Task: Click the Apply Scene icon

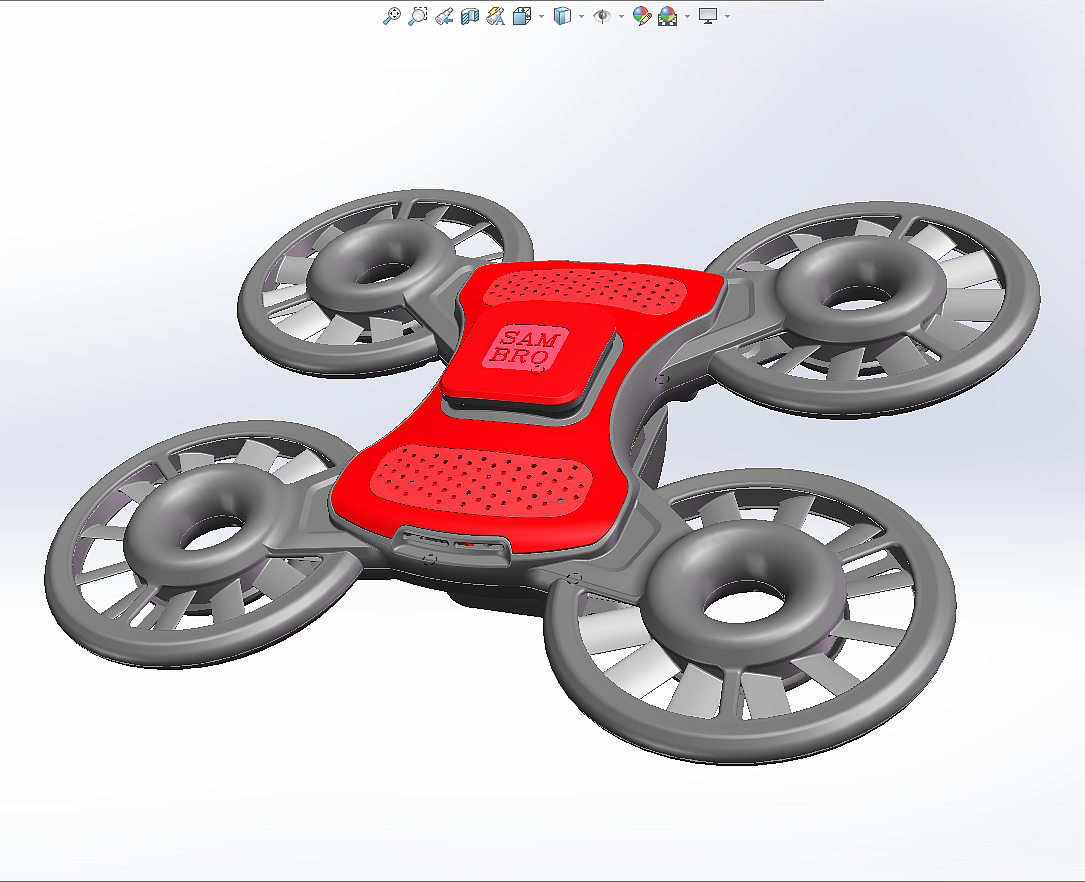Action: tap(668, 16)
